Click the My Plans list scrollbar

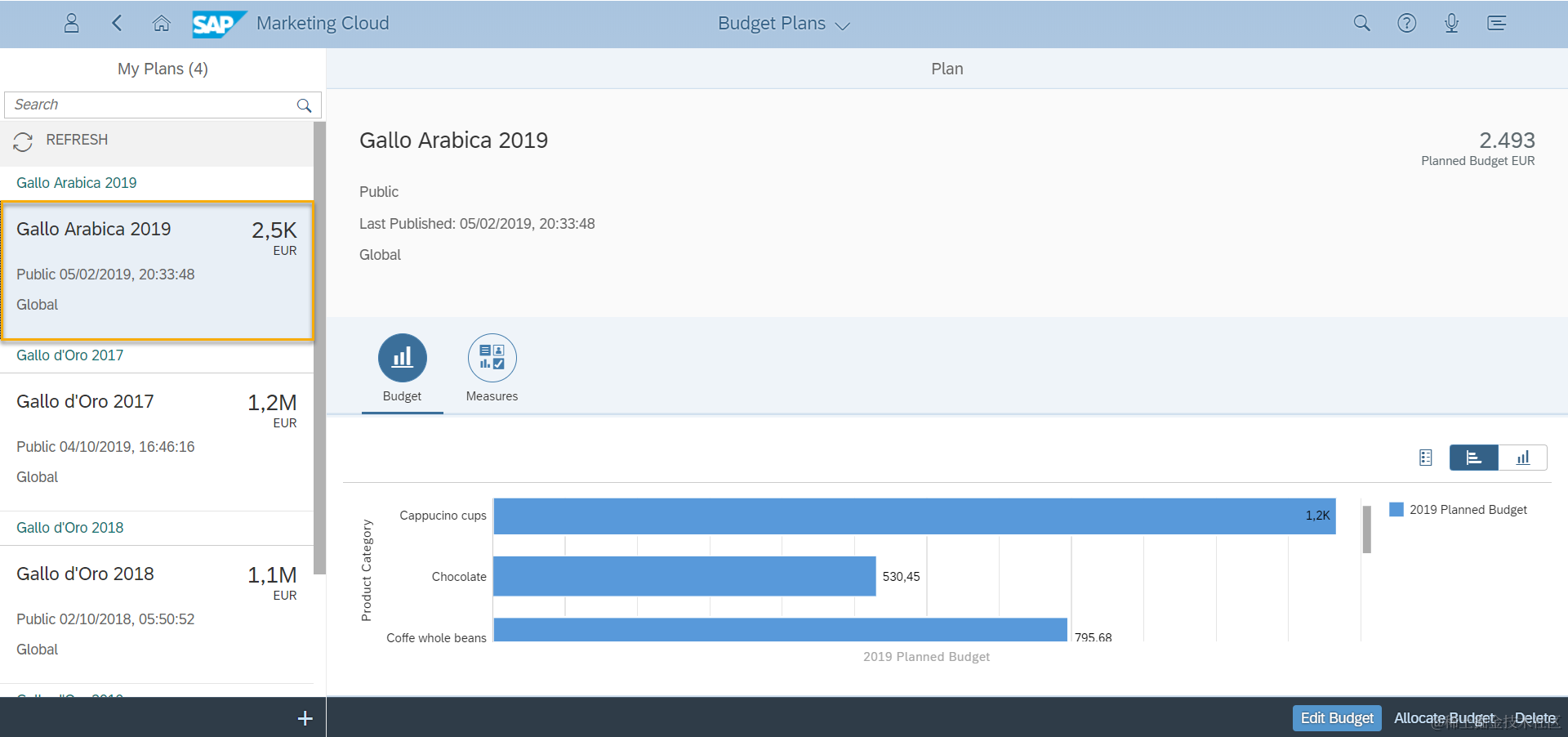319,348
